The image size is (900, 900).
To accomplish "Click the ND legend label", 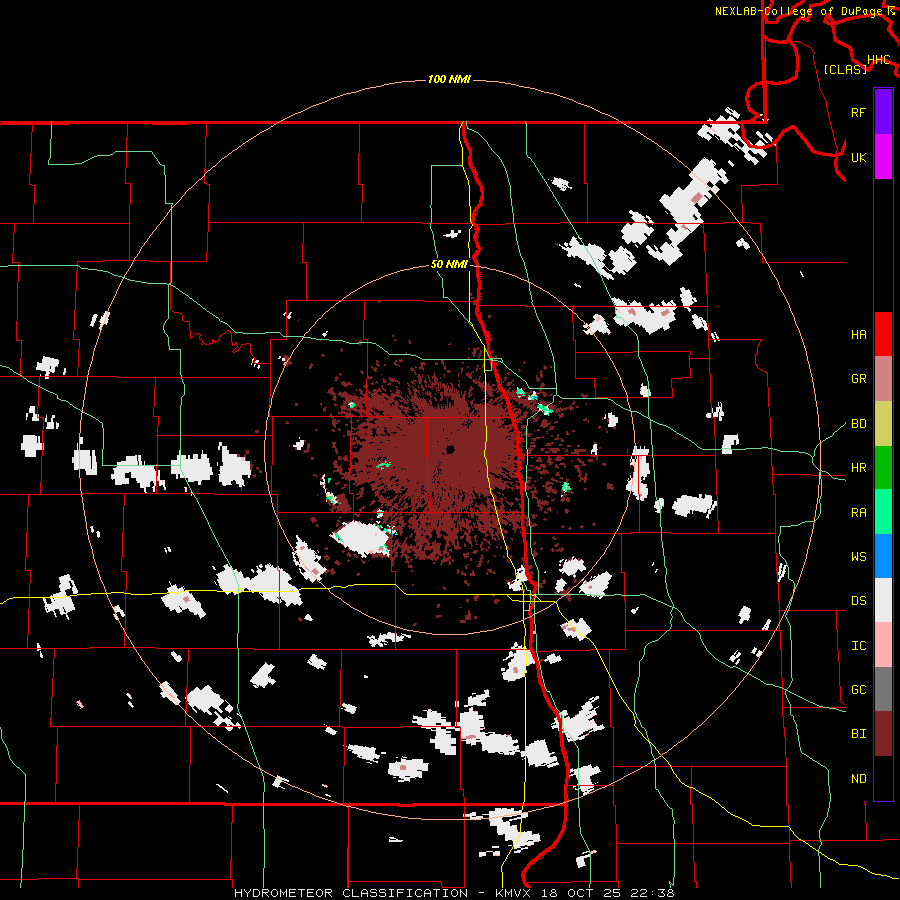I will pyautogui.click(x=858, y=778).
